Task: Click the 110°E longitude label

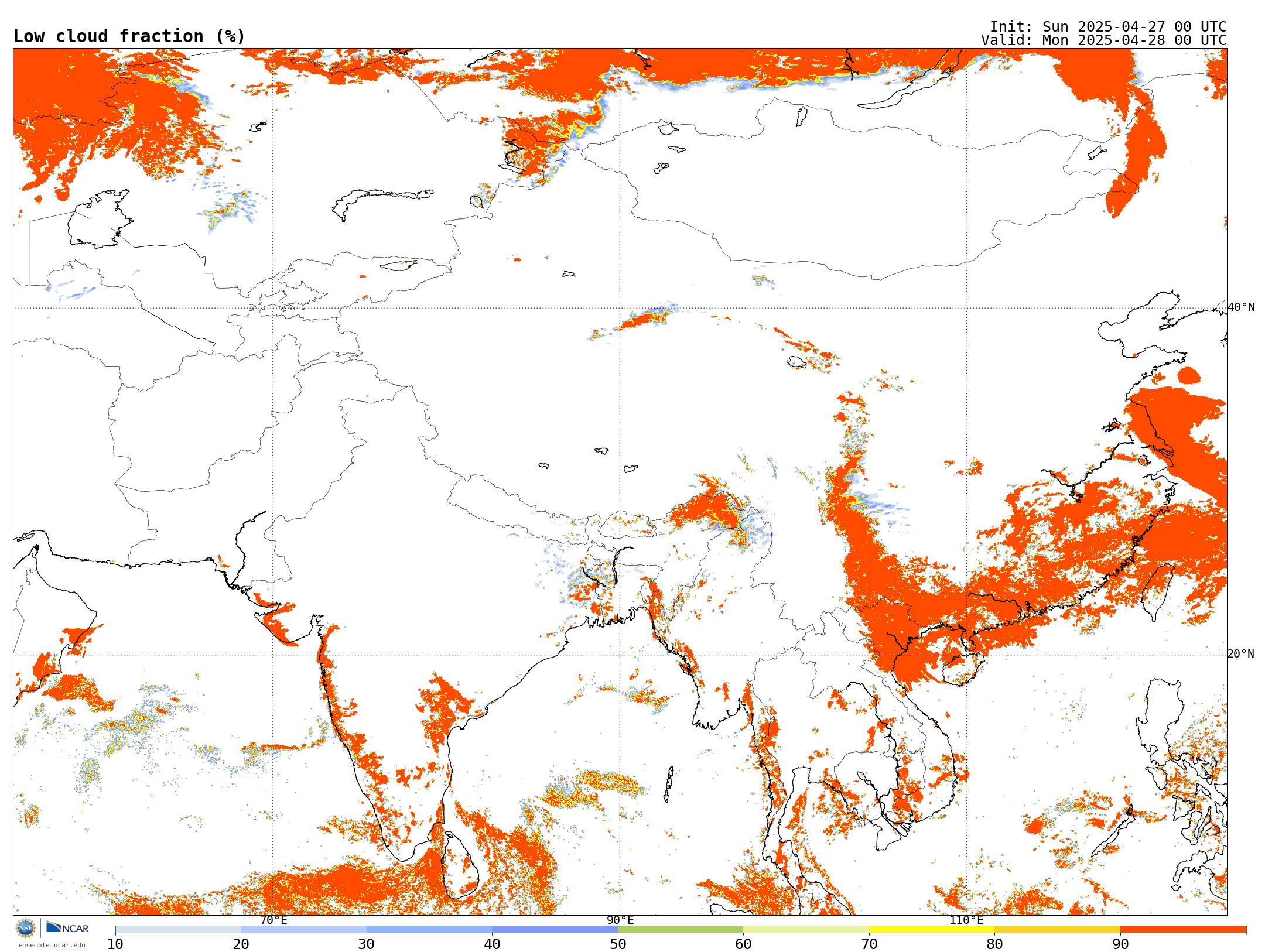Action: click(x=967, y=920)
